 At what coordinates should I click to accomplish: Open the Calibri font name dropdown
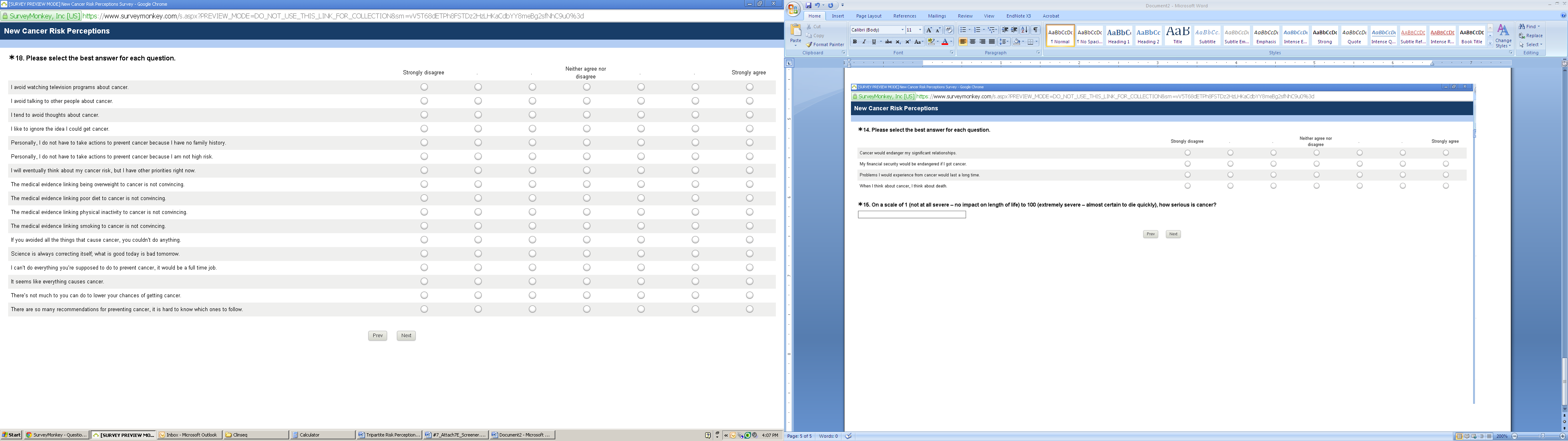902,30
